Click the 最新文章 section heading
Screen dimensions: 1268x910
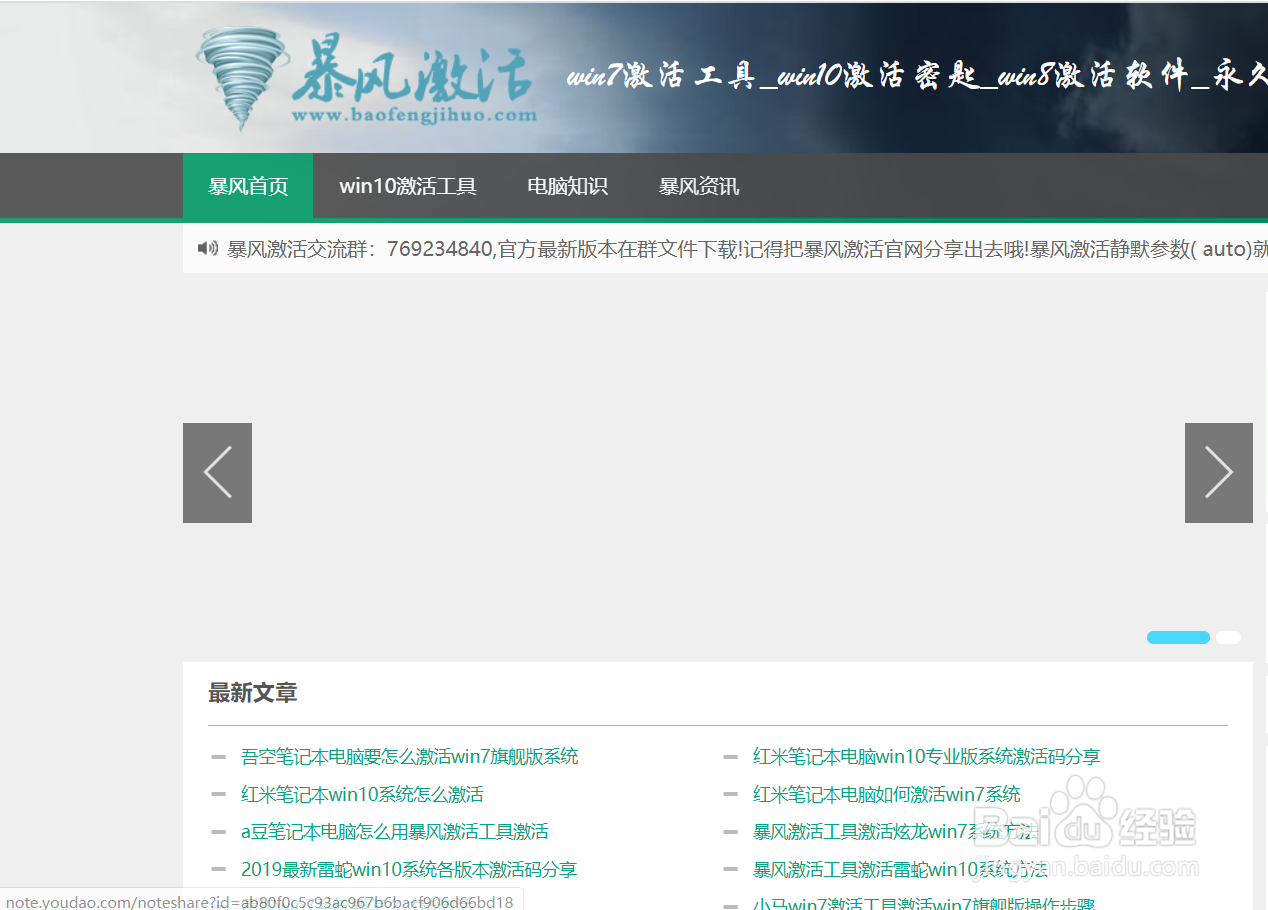click(x=253, y=693)
